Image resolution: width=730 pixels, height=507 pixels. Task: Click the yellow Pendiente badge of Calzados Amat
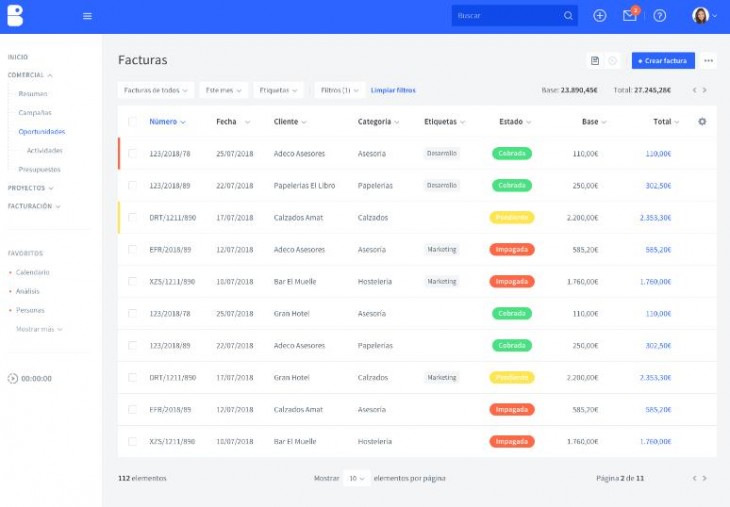point(512,217)
